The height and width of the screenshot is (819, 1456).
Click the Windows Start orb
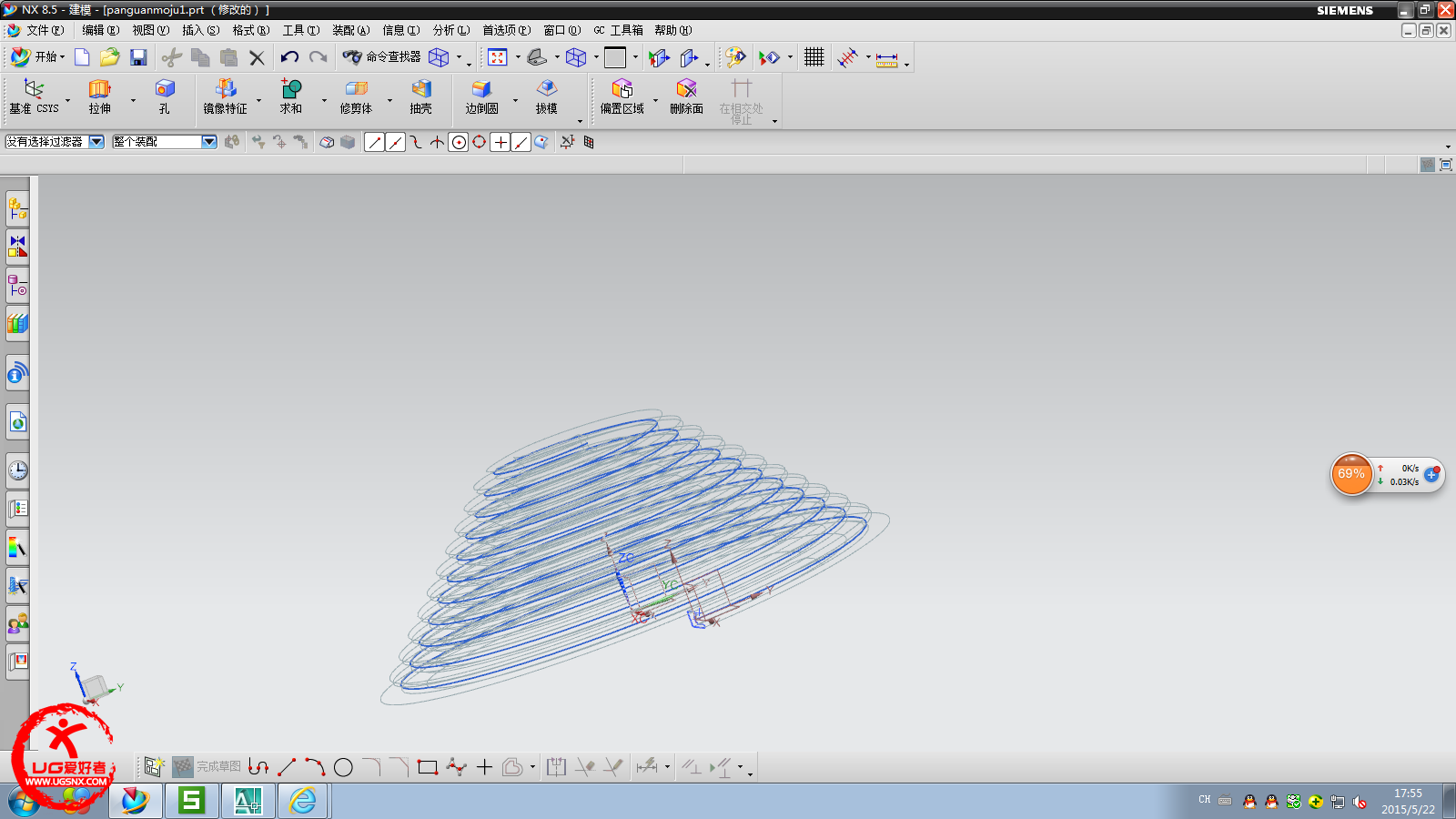pos(25,802)
